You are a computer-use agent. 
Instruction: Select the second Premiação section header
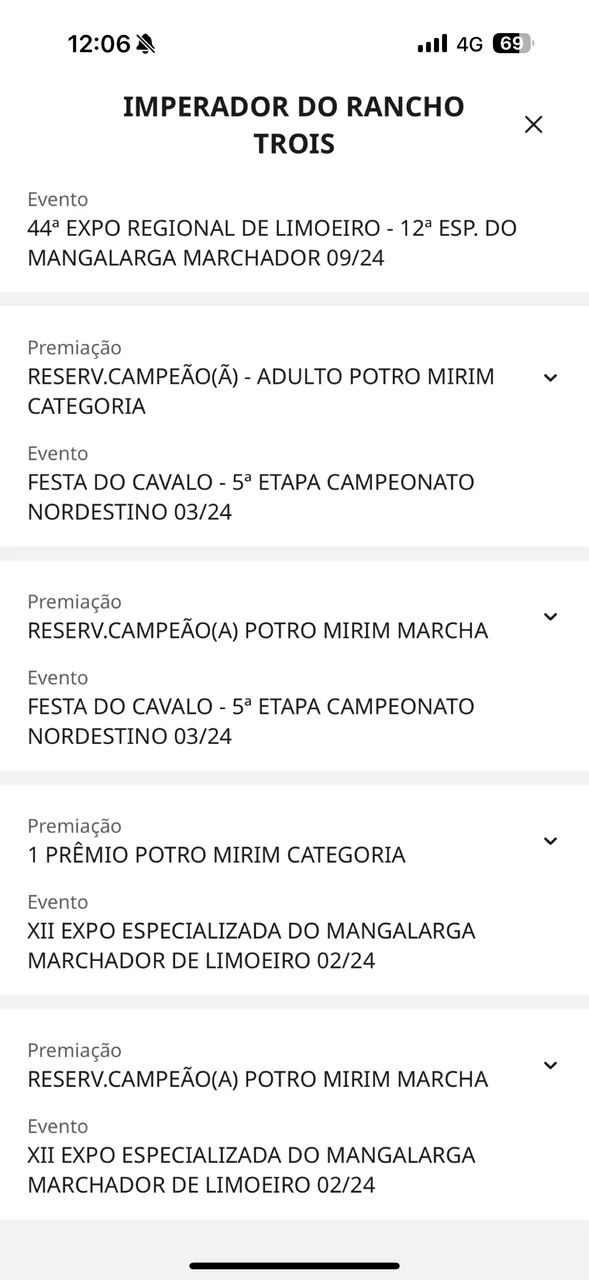(74, 602)
